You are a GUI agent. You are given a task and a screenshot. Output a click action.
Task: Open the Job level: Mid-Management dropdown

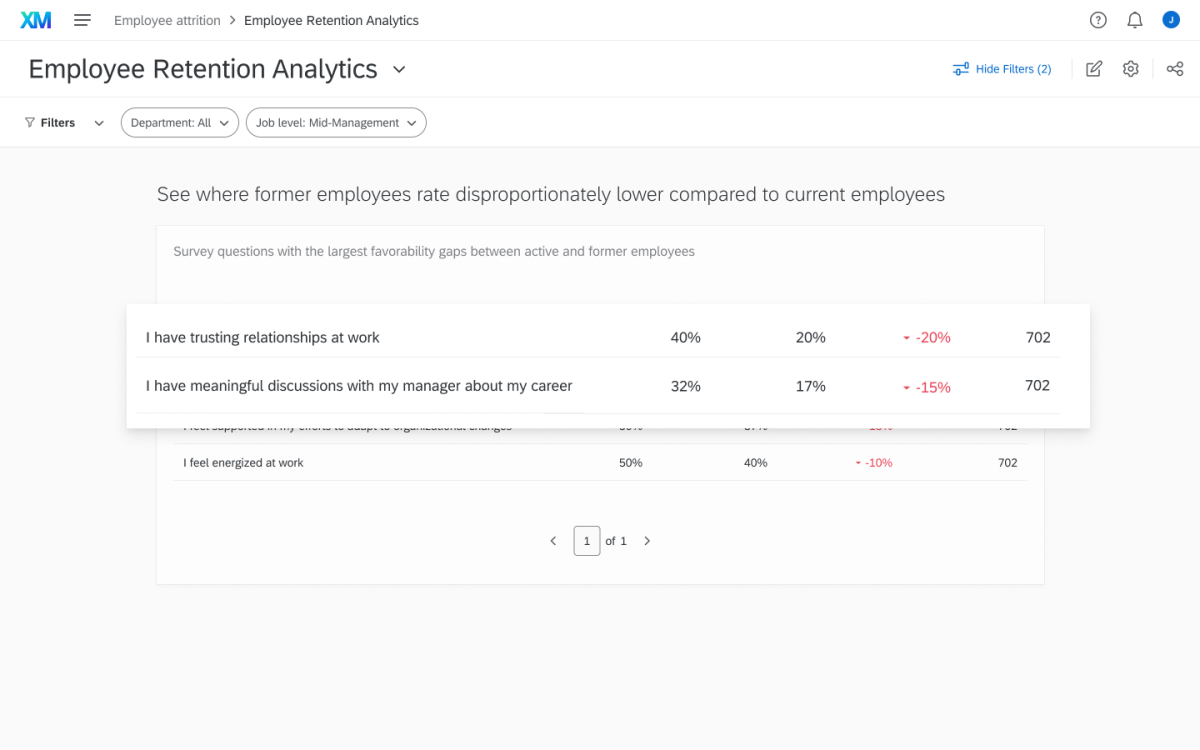[336, 122]
